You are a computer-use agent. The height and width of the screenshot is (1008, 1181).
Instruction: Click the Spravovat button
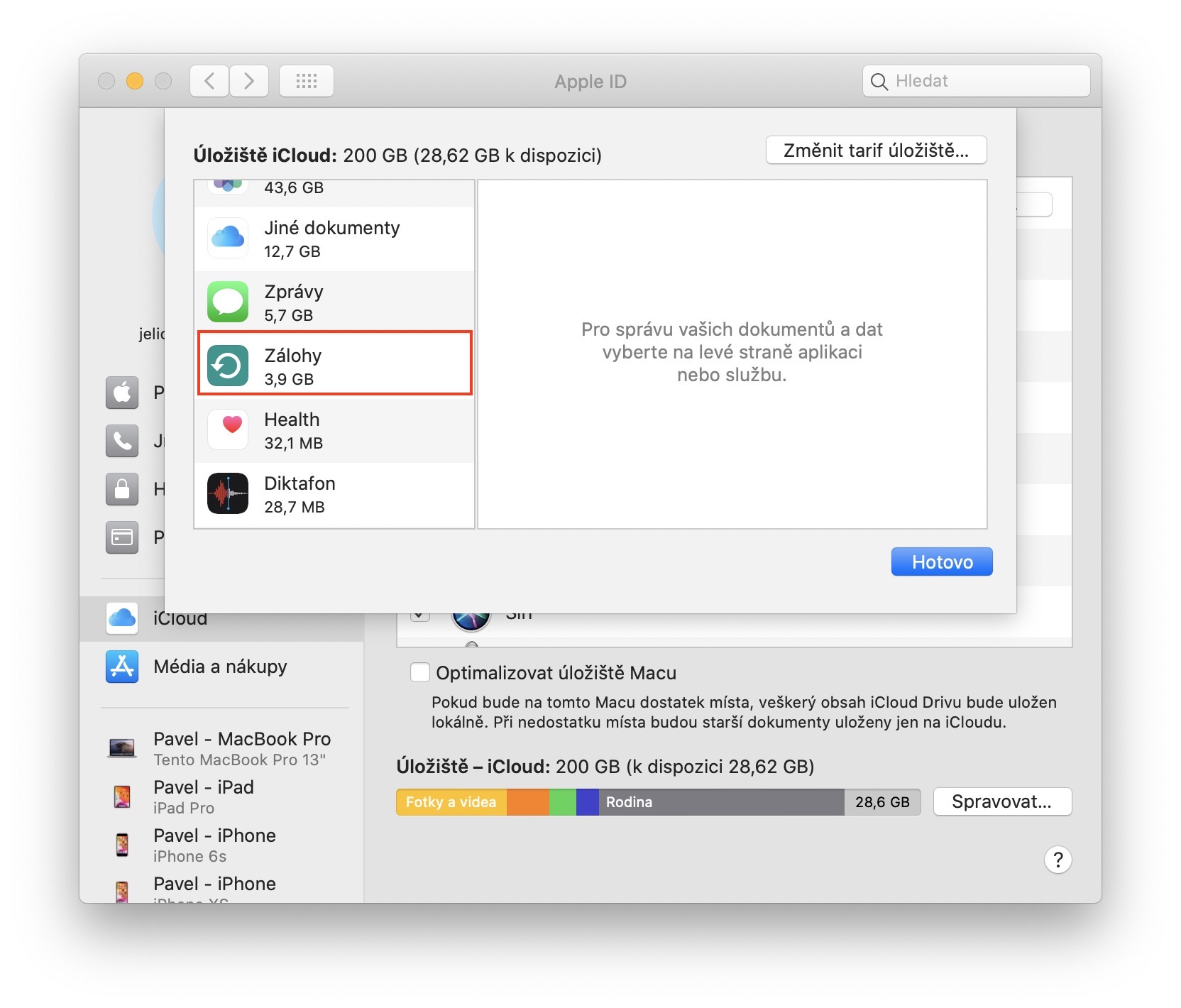(x=1002, y=801)
